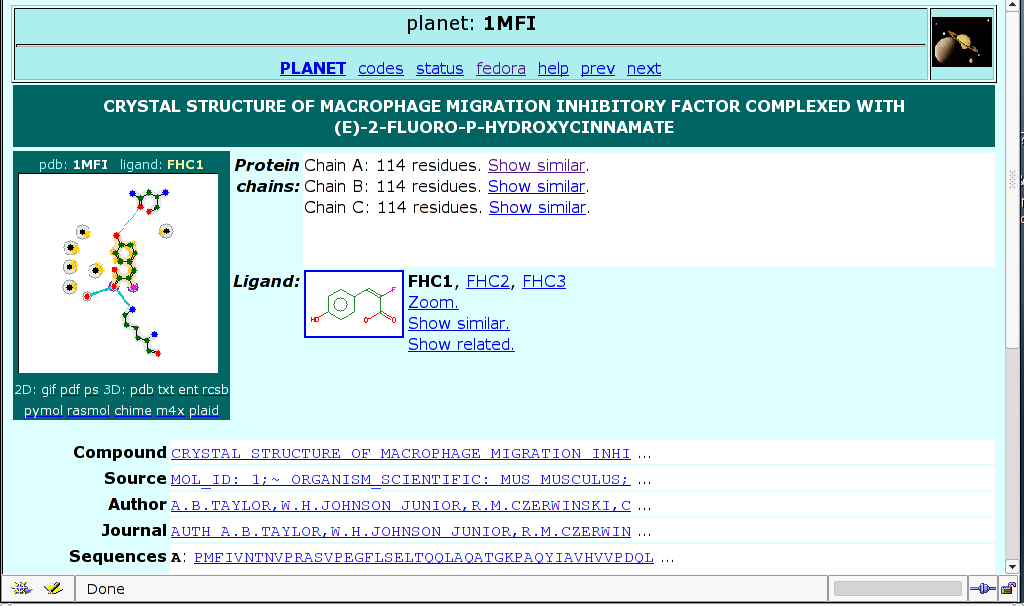
Task: Click the online/offline connection plug icon
Action: 981,589
